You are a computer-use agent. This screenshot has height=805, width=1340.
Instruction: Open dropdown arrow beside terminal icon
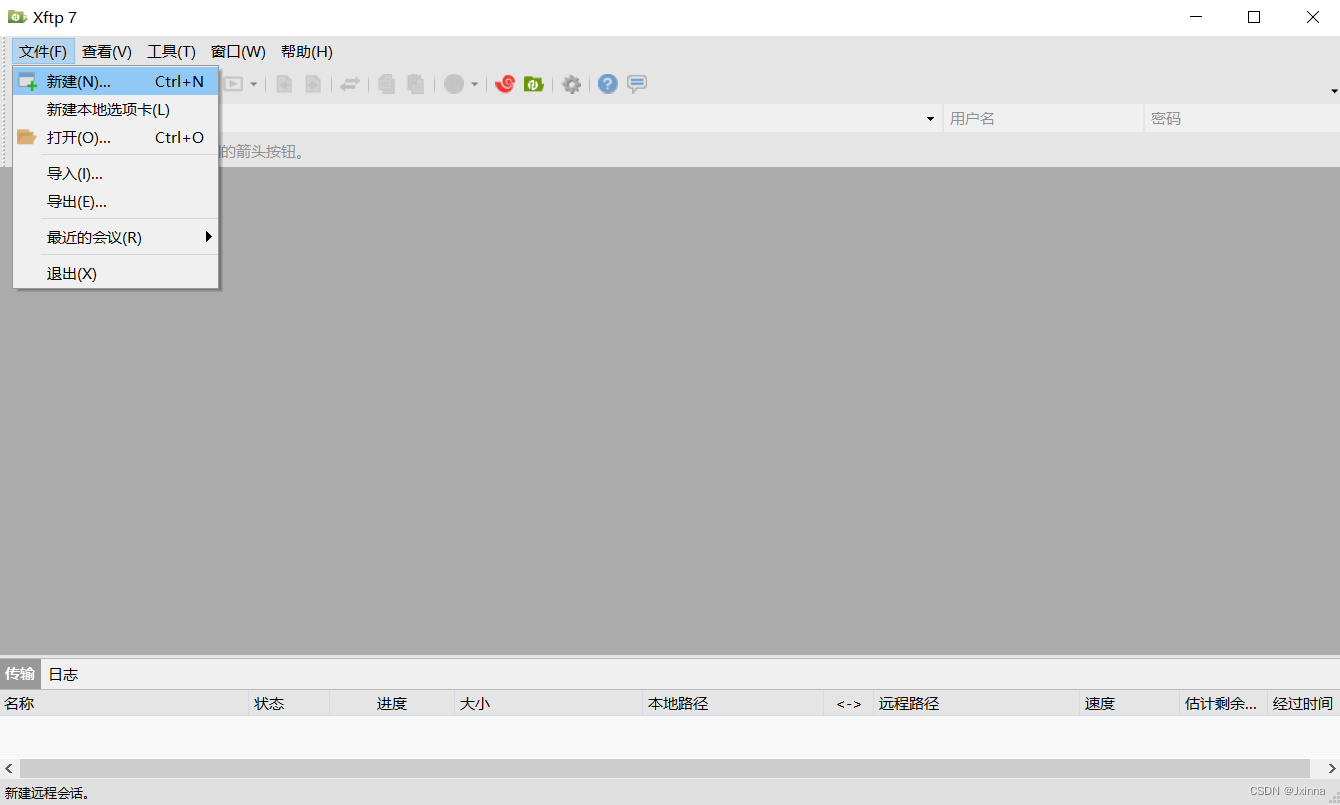pos(254,84)
